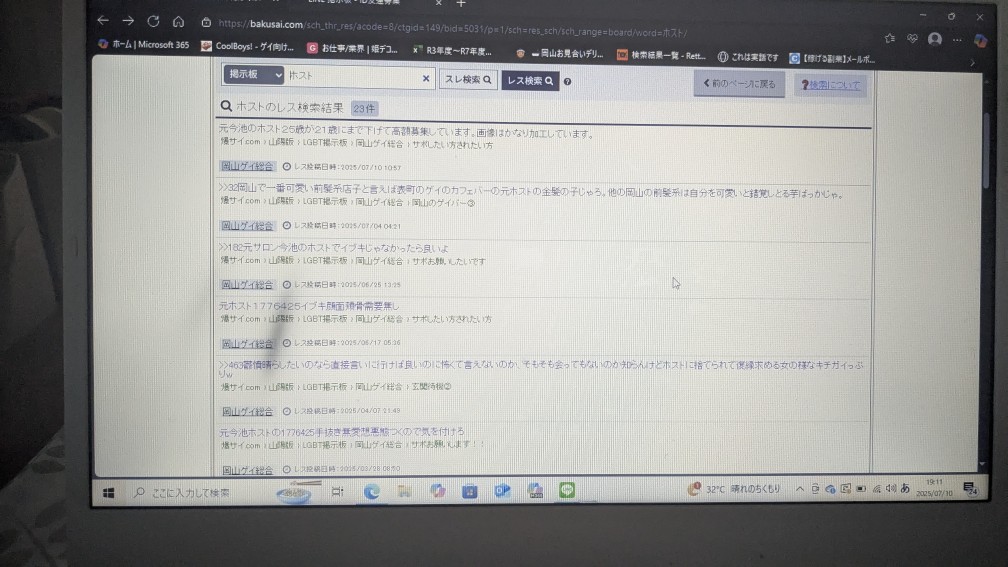Image resolution: width=1008 pixels, height=567 pixels.
Task: Click the page vertical scrollbar thumb
Action: [986, 151]
